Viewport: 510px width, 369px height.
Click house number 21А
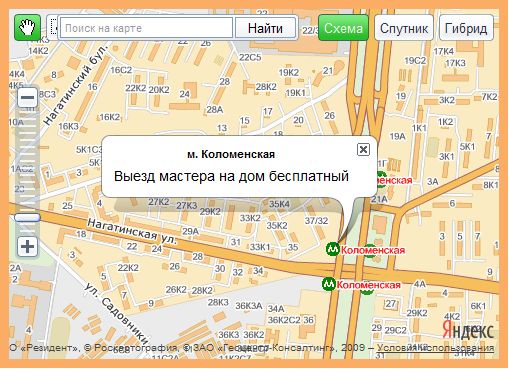(379, 199)
